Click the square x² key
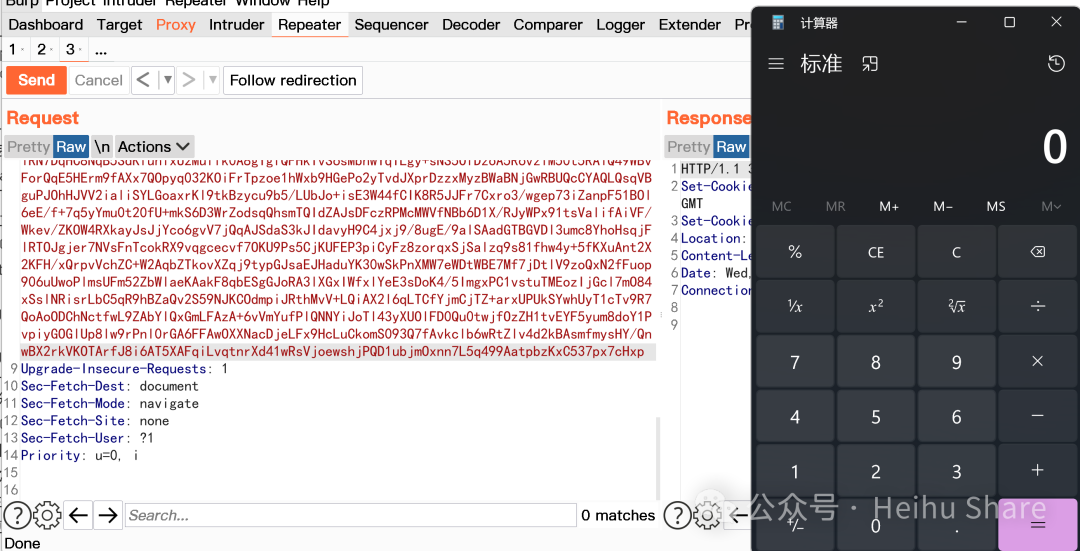This screenshot has width=1080, height=551. click(876, 306)
